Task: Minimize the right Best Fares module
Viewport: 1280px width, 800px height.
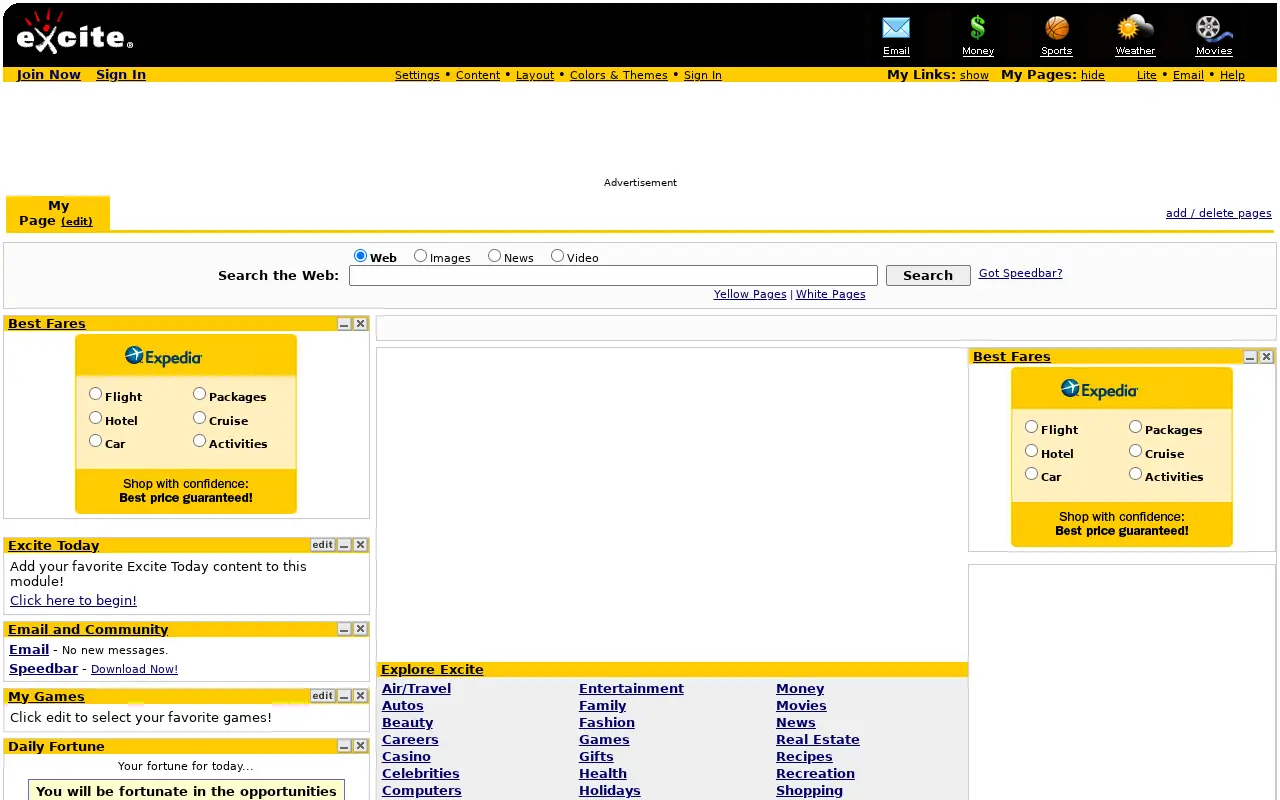Action: click(x=1250, y=357)
